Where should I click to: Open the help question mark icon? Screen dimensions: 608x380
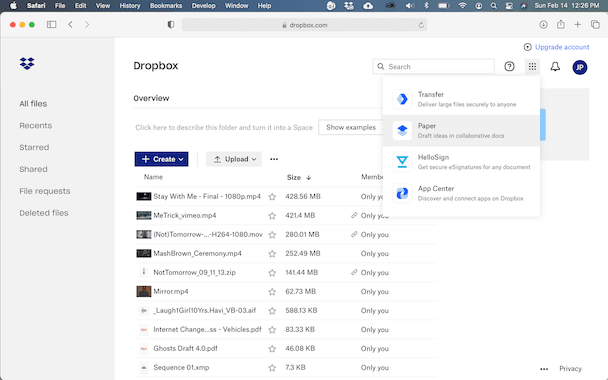[x=510, y=67]
